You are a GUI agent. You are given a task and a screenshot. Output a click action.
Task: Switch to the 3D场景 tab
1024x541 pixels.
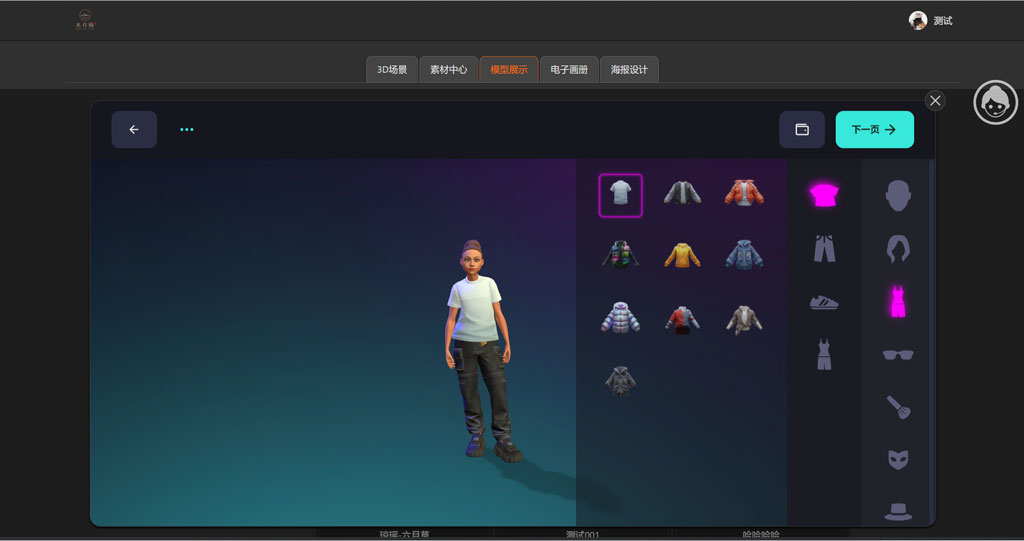[392, 69]
